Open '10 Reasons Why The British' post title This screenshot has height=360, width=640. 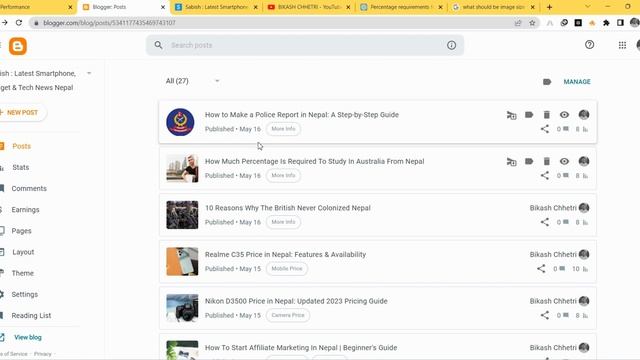[288, 208]
